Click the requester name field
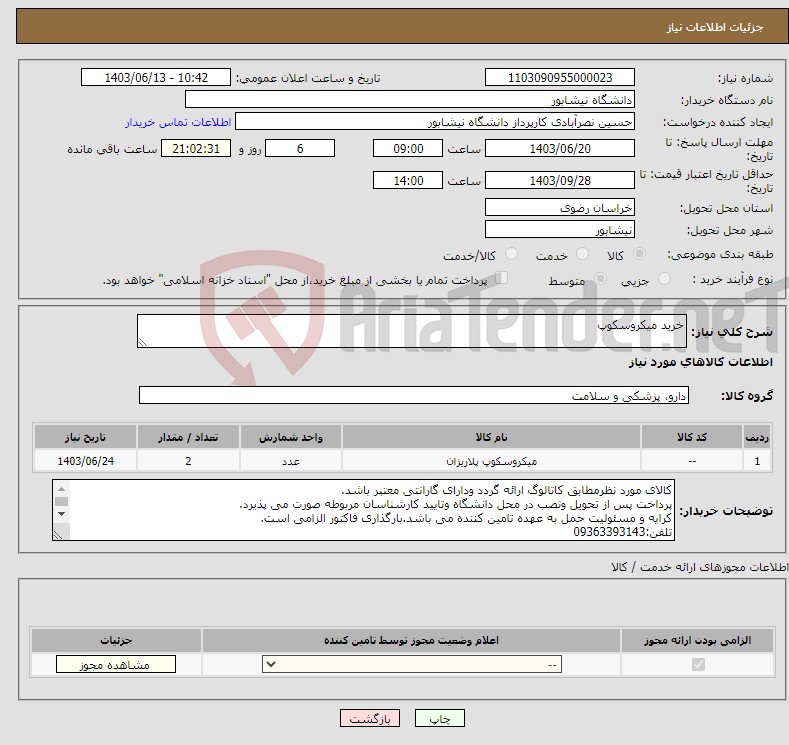789x745 pixels. [435, 121]
